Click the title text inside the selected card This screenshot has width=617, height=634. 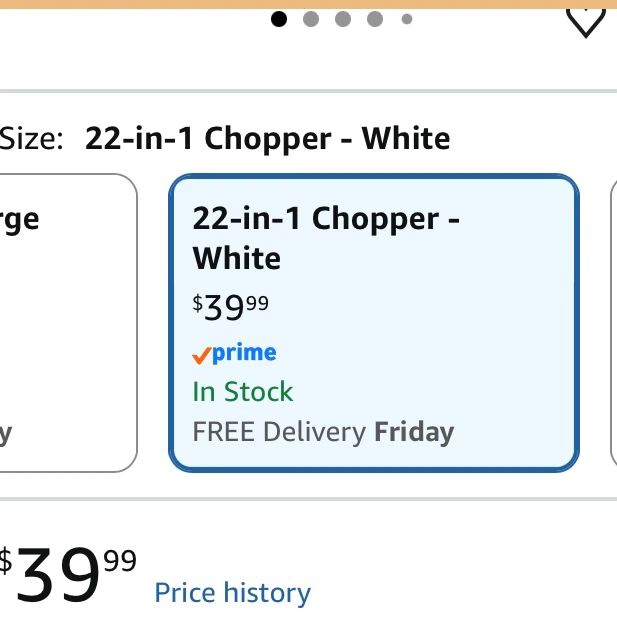click(326, 238)
